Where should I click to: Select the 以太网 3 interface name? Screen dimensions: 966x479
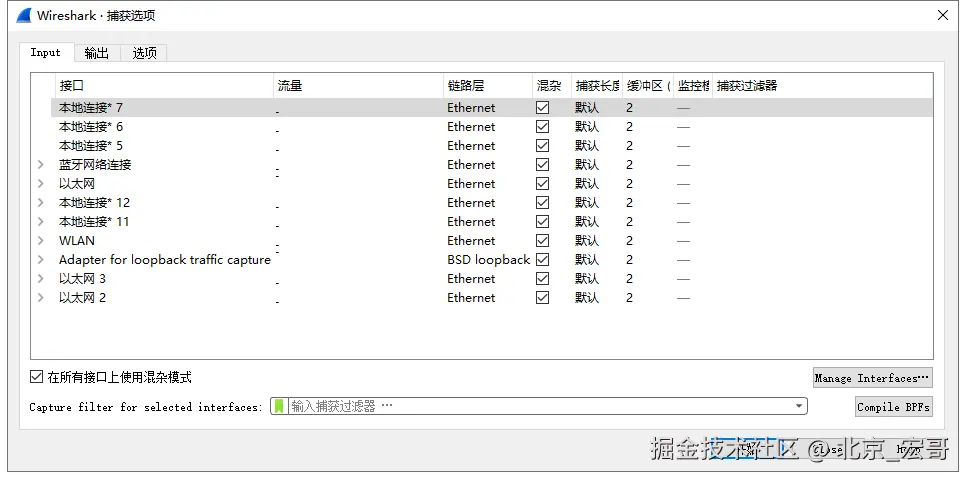(82, 279)
